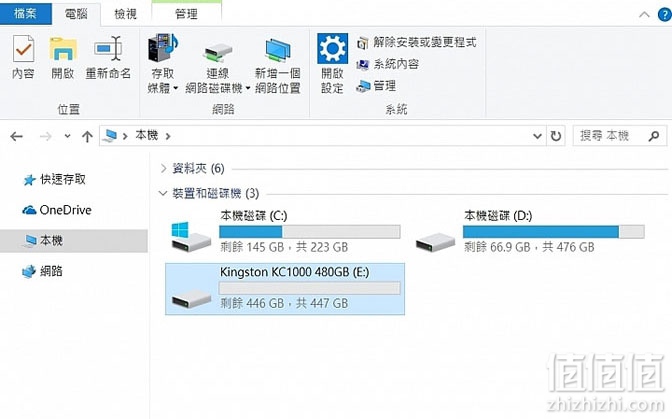Image resolution: width=672 pixels, height=419 pixels.
Task: Select the 重新命名 rename icon
Action: pos(108,48)
